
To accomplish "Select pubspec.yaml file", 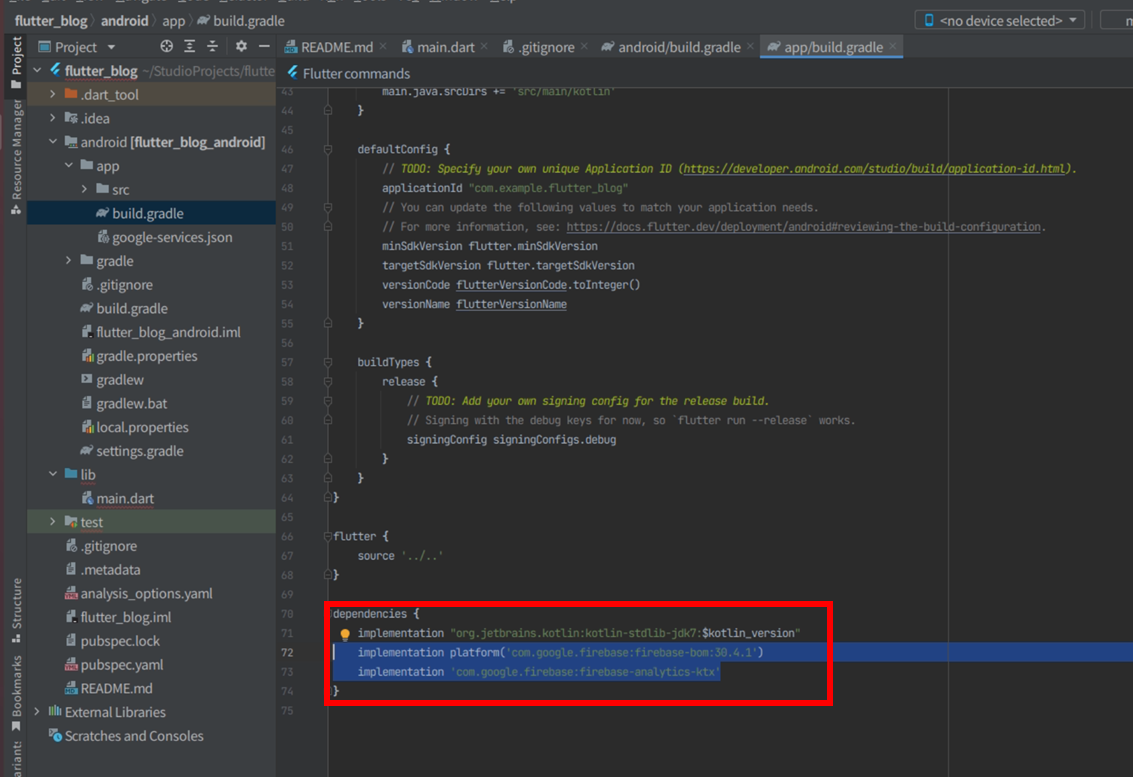I will 114,665.
